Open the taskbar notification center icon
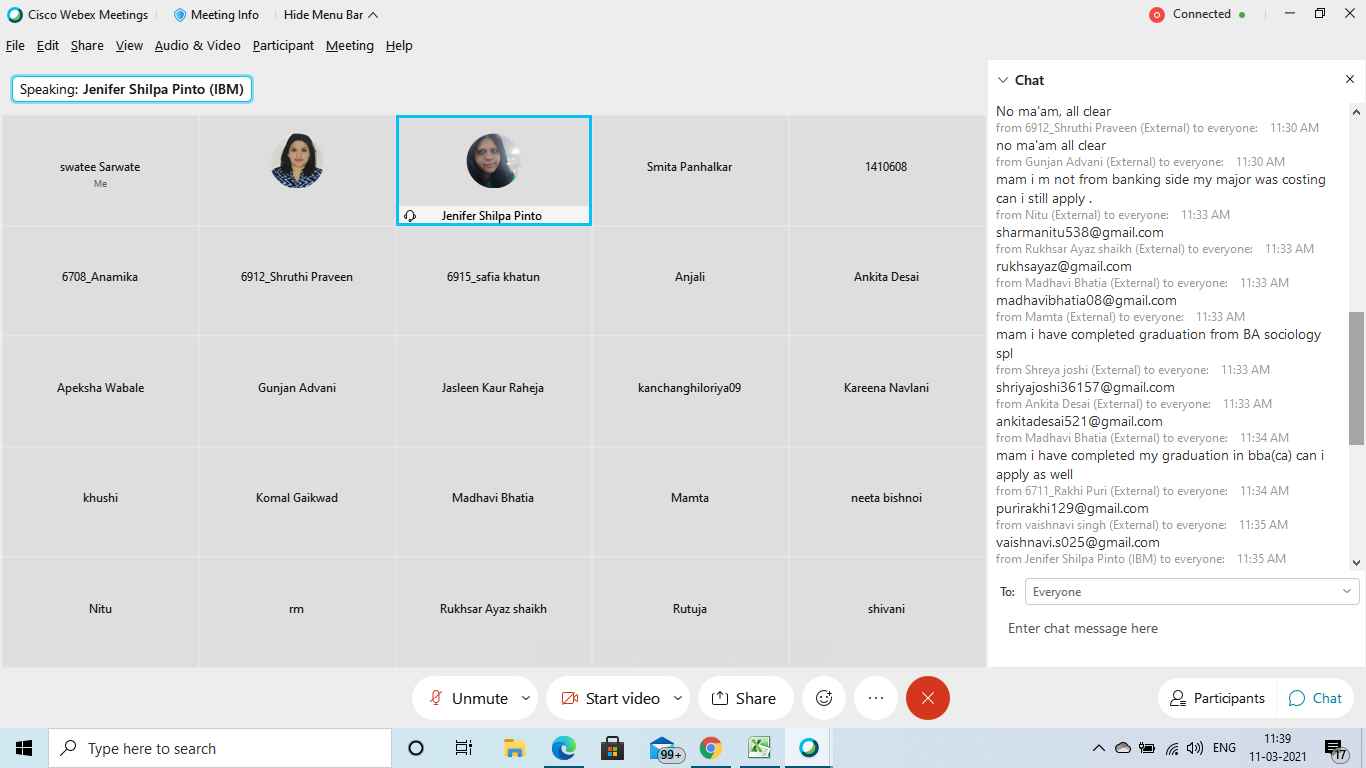This screenshot has width=1366, height=768. click(1336, 748)
